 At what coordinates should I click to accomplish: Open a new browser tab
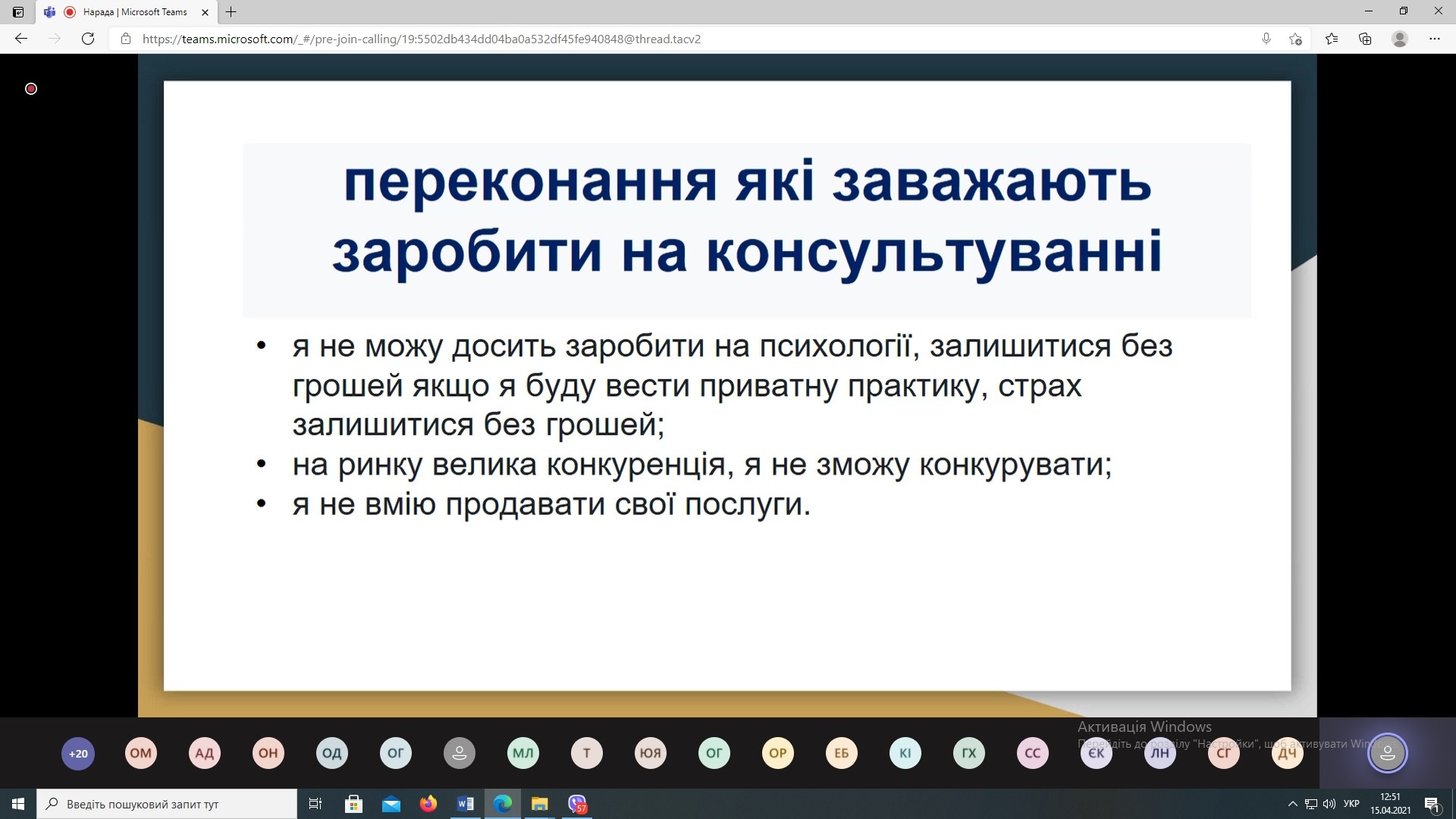(231, 12)
